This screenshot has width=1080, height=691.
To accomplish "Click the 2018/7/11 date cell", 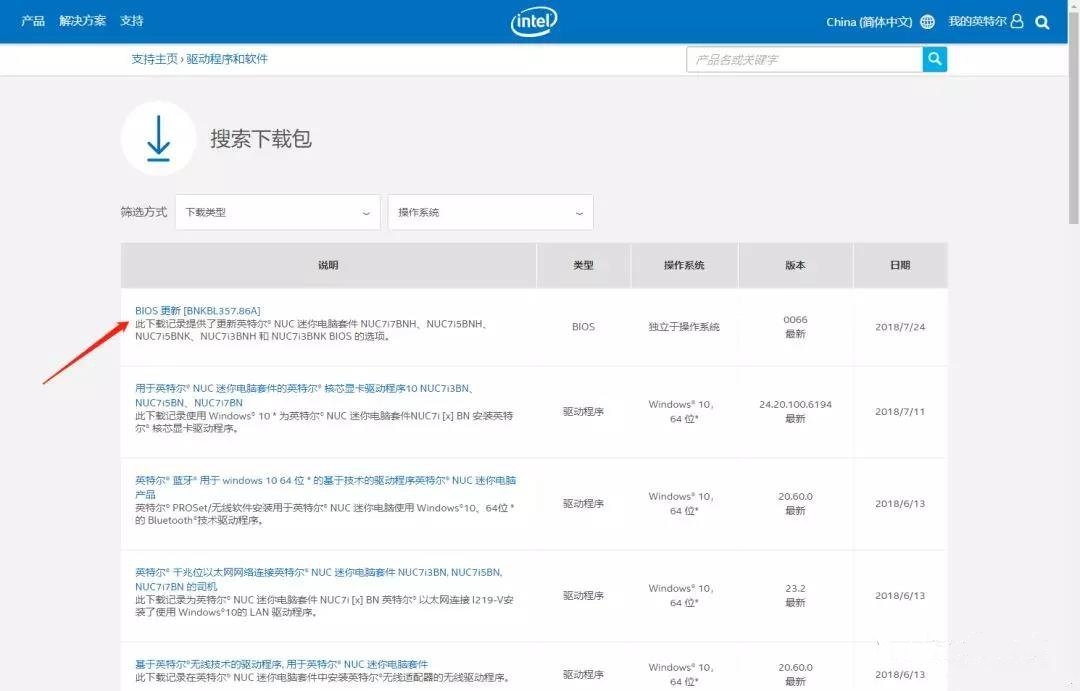I will click(x=900, y=411).
